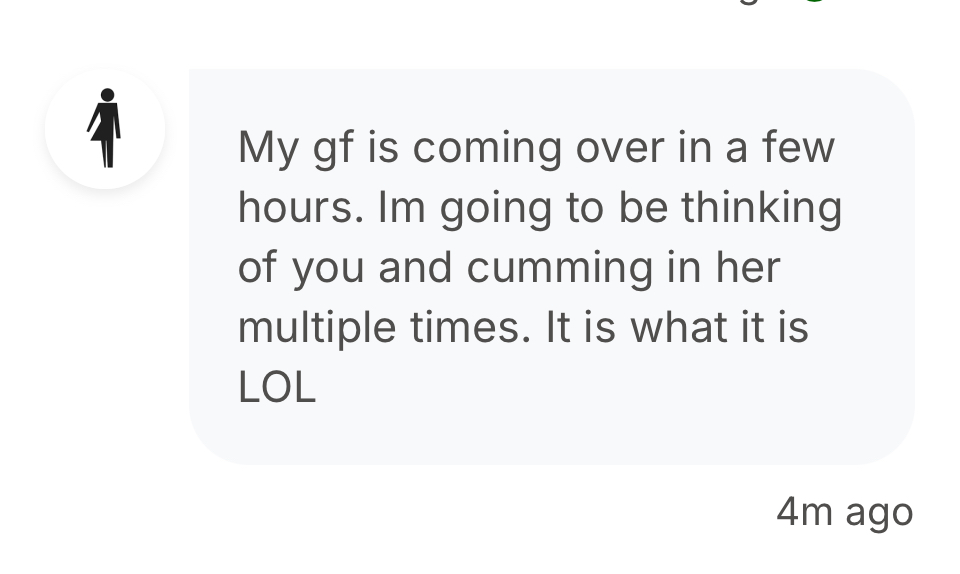Click the word "and" on the third line
The height and width of the screenshot is (574, 960).
[415, 267]
